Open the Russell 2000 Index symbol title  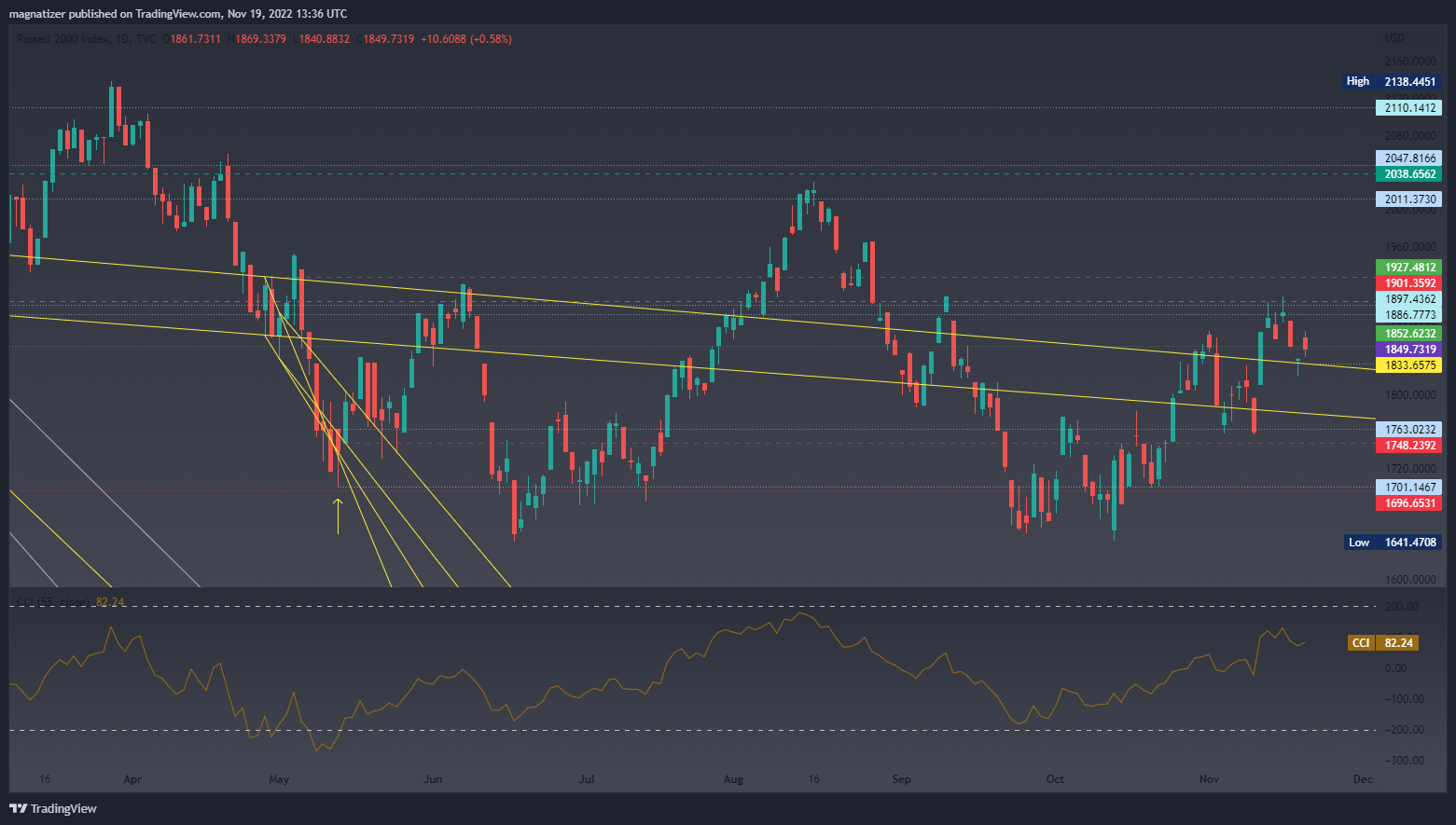[x=62, y=39]
